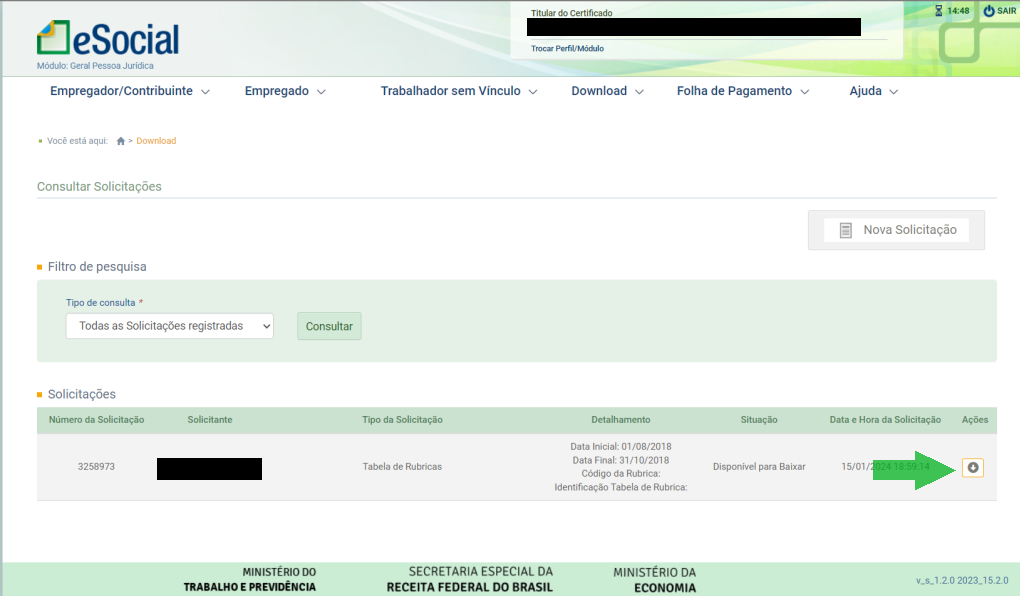Open the Empregador/Contribuinte menu
The image size is (1020, 596).
click(x=130, y=91)
